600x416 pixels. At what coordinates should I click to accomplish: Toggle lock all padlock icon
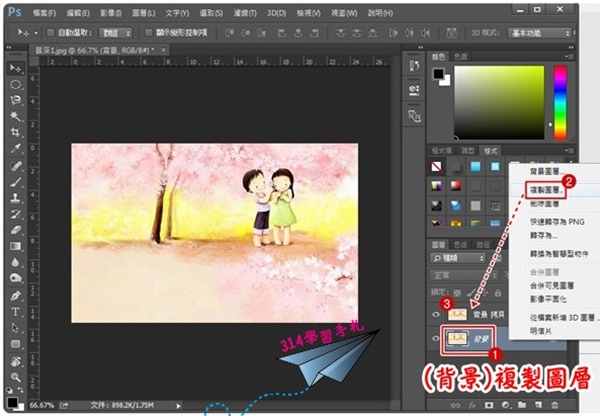point(498,293)
